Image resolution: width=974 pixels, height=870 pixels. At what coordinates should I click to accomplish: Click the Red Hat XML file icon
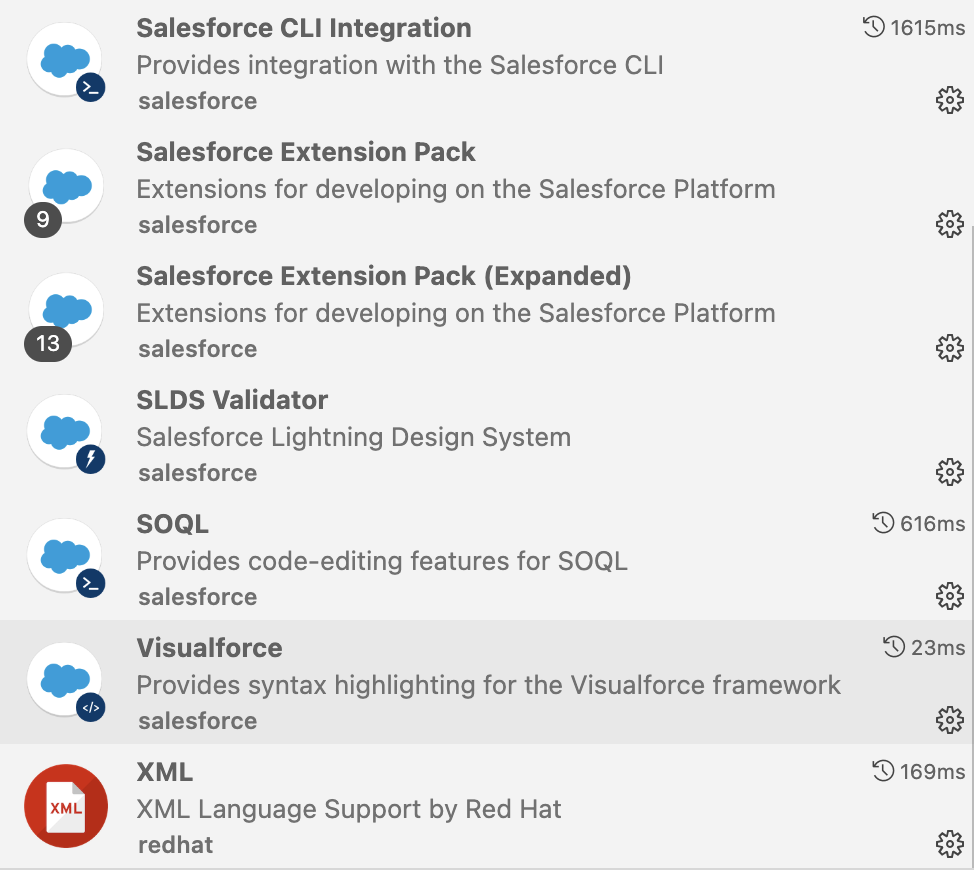point(65,805)
